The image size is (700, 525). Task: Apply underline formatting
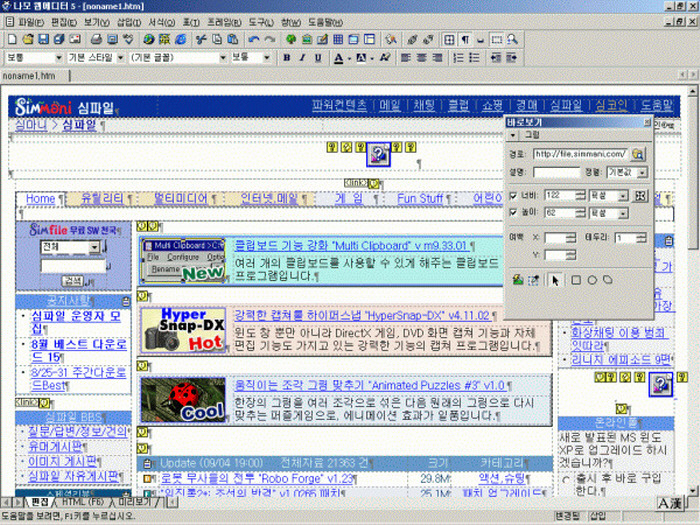click(318, 58)
